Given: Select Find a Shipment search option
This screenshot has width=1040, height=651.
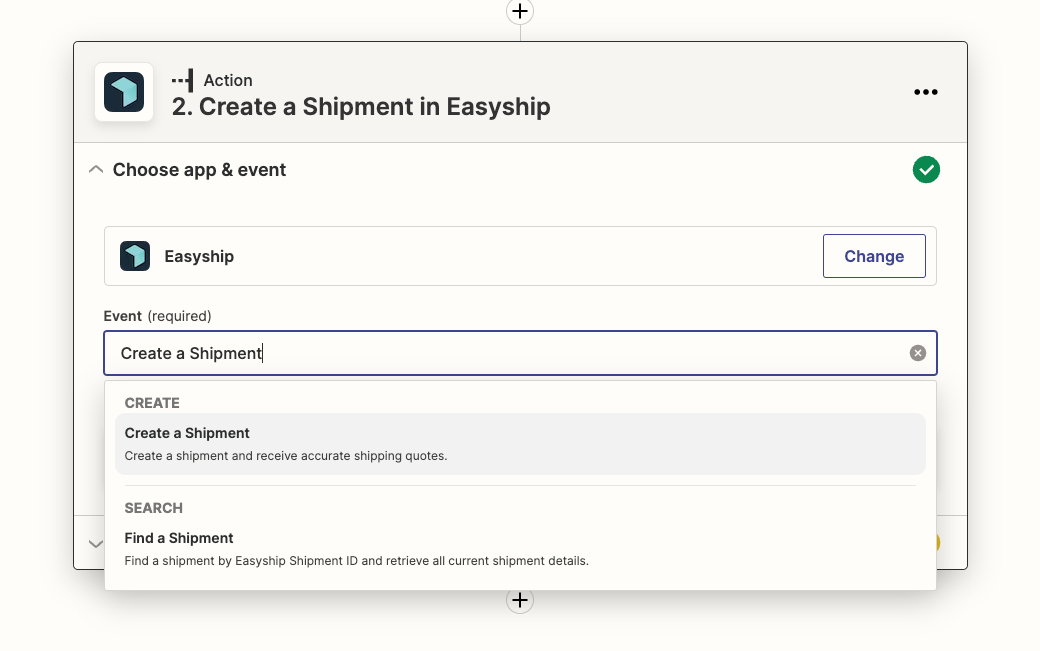Looking at the screenshot, I should coord(520,549).
